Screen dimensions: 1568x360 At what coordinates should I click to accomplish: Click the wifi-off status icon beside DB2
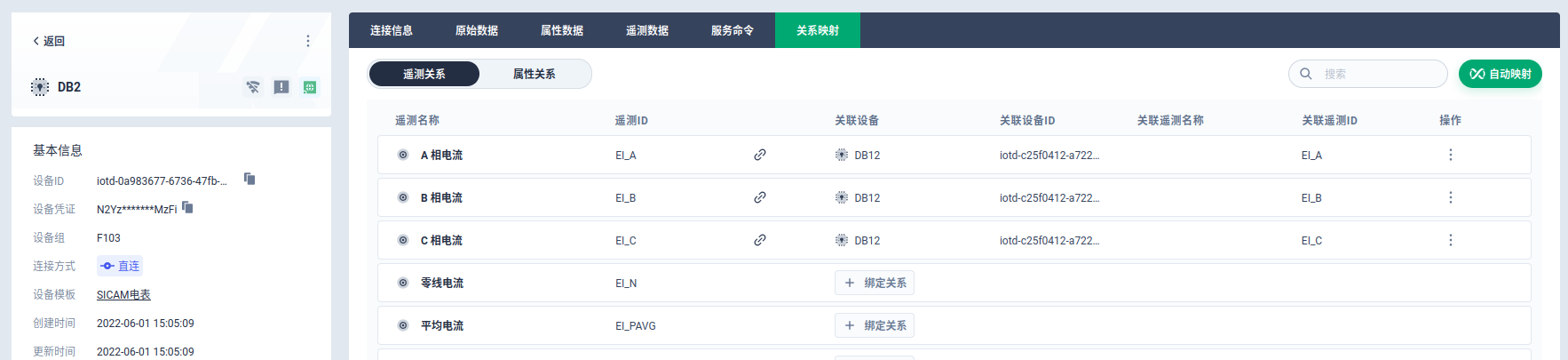click(x=253, y=87)
